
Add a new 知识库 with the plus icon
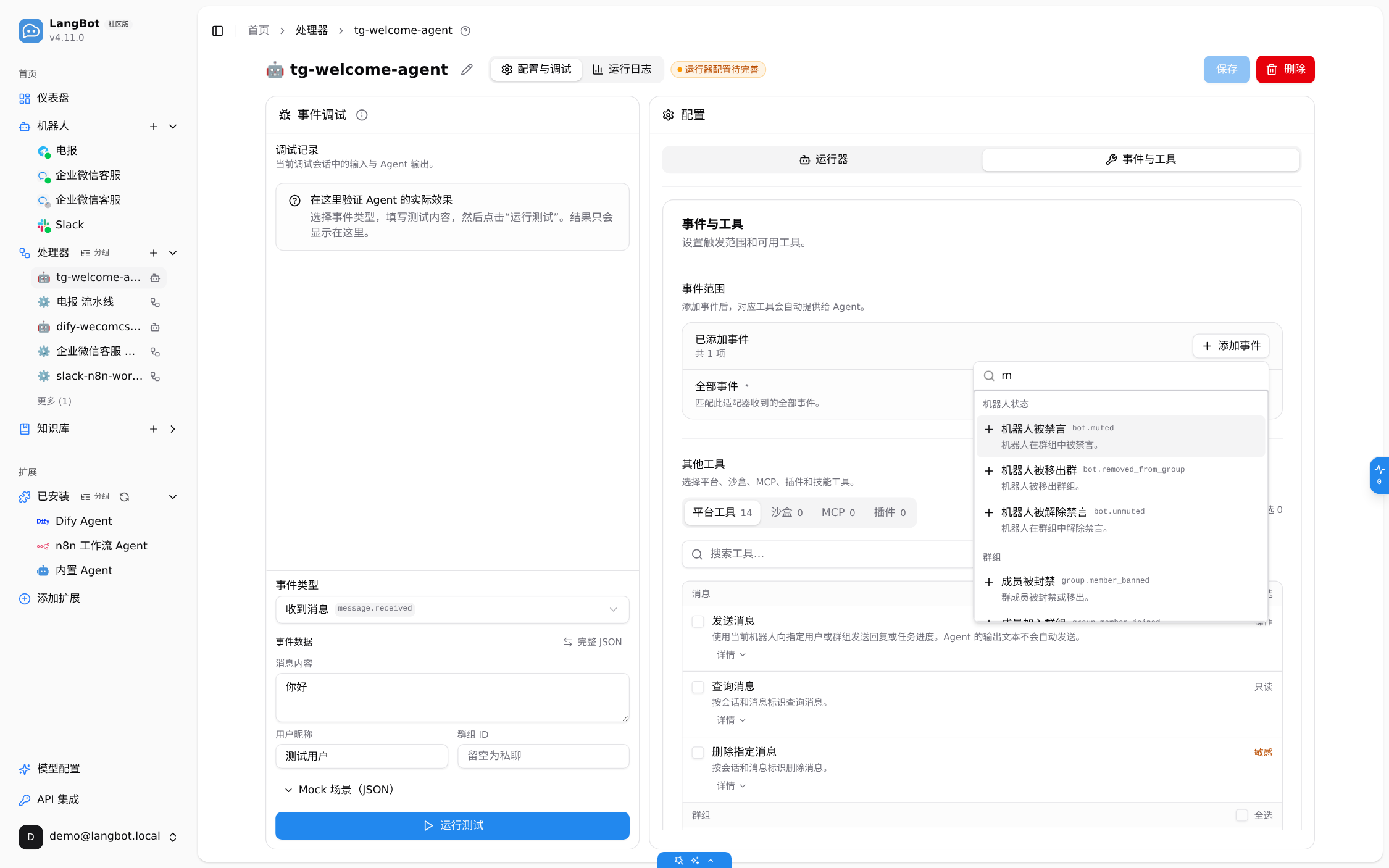(x=154, y=429)
